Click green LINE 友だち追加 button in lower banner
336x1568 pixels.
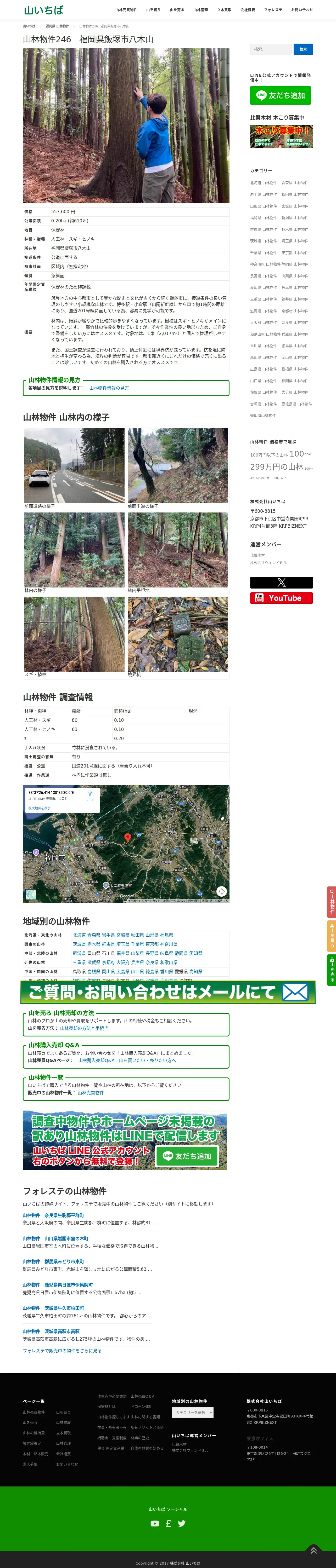click(187, 1156)
